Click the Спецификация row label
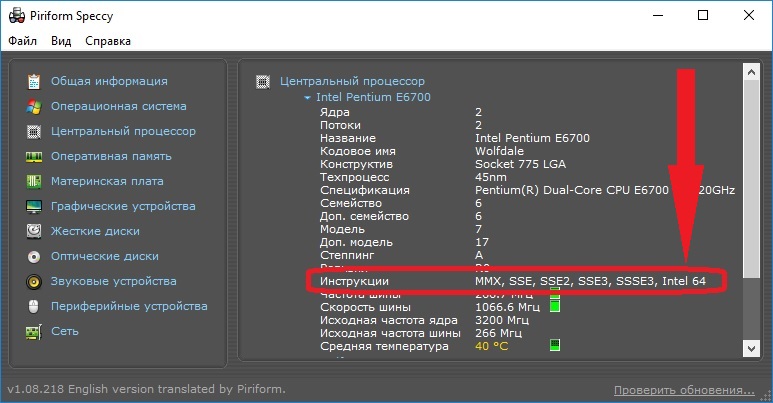The image size is (773, 403). (365, 190)
